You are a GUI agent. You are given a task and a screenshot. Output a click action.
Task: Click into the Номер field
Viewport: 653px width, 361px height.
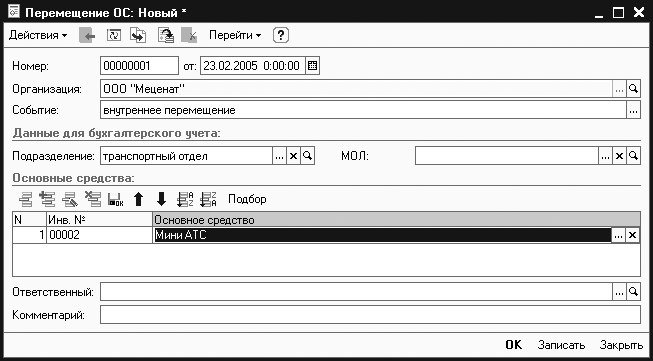[x=140, y=66]
